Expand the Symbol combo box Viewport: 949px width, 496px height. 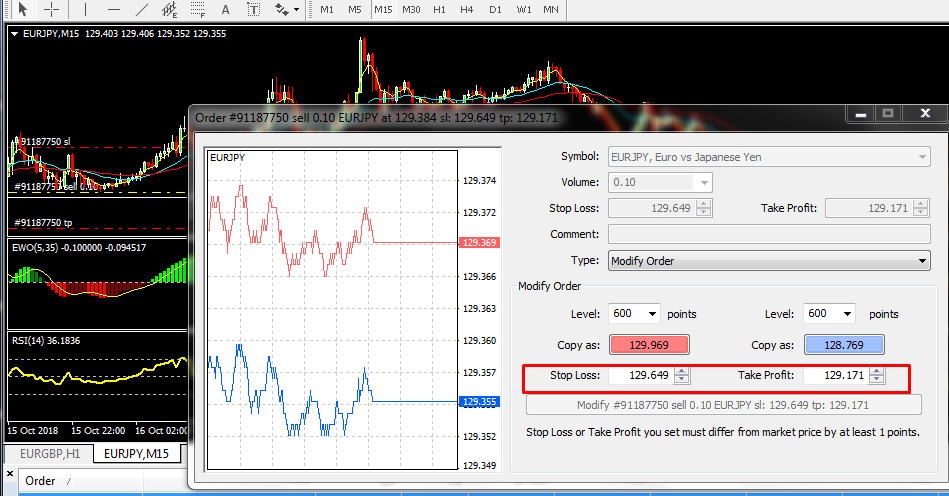pyautogui.click(x=922, y=157)
